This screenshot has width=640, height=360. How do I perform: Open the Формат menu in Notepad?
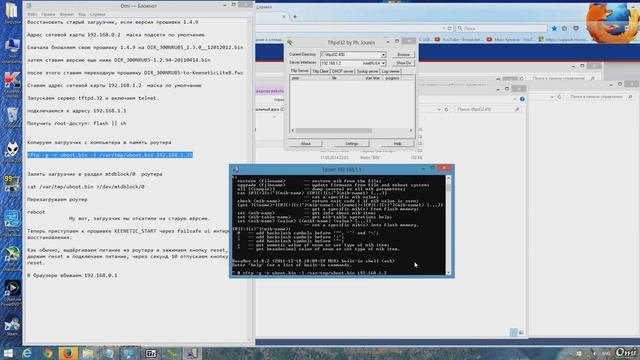67,14
